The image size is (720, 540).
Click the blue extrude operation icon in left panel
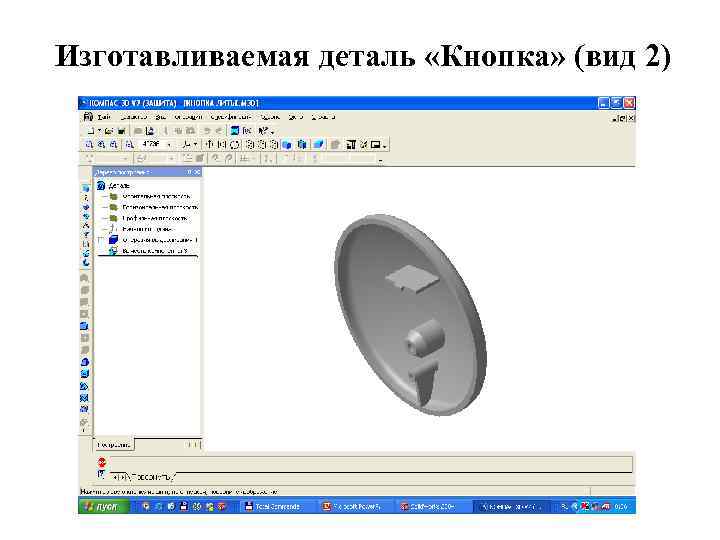(x=84, y=326)
